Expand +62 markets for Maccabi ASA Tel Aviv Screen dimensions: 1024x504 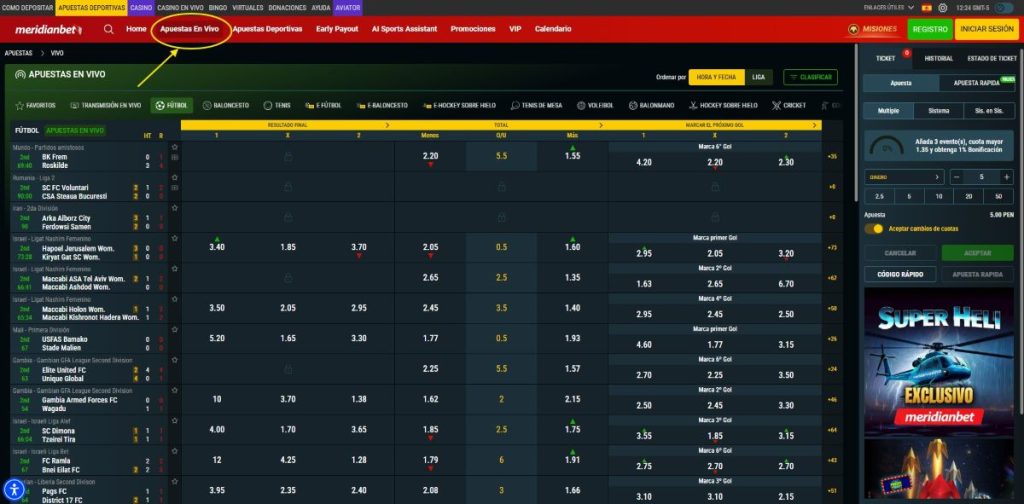coord(831,278)
